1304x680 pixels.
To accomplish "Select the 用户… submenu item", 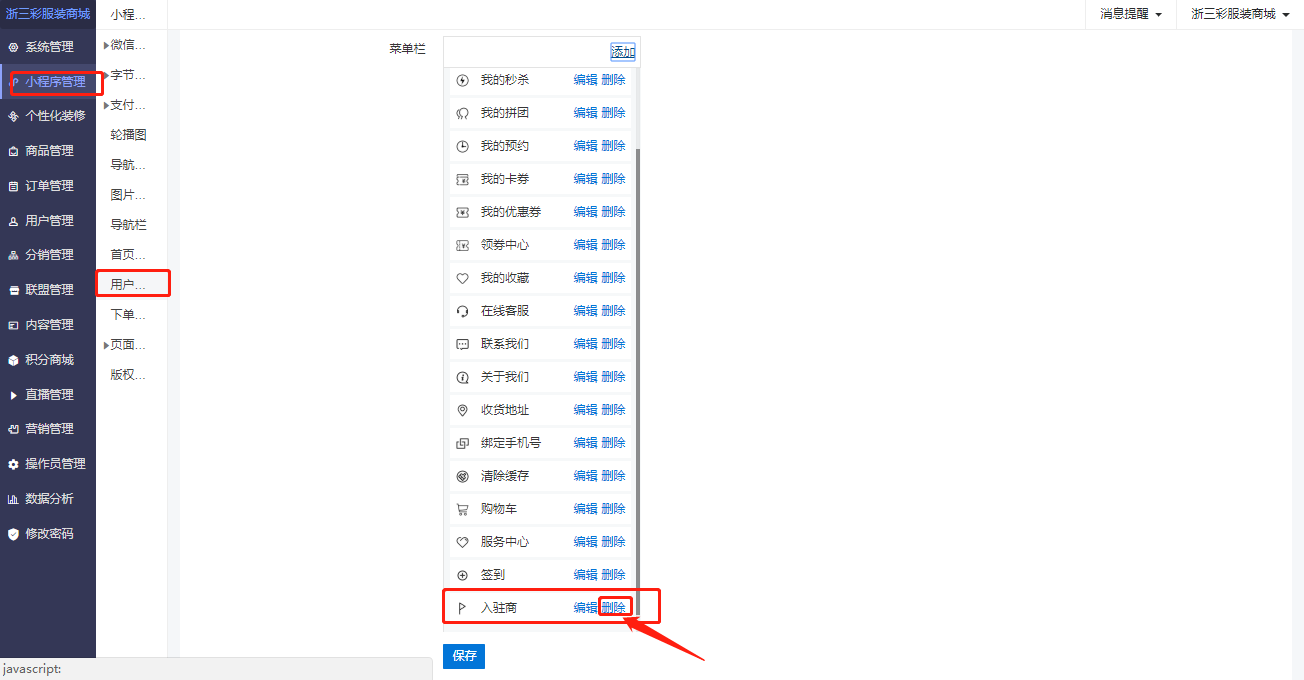I will pyautogui.click(x=129, y=285).
